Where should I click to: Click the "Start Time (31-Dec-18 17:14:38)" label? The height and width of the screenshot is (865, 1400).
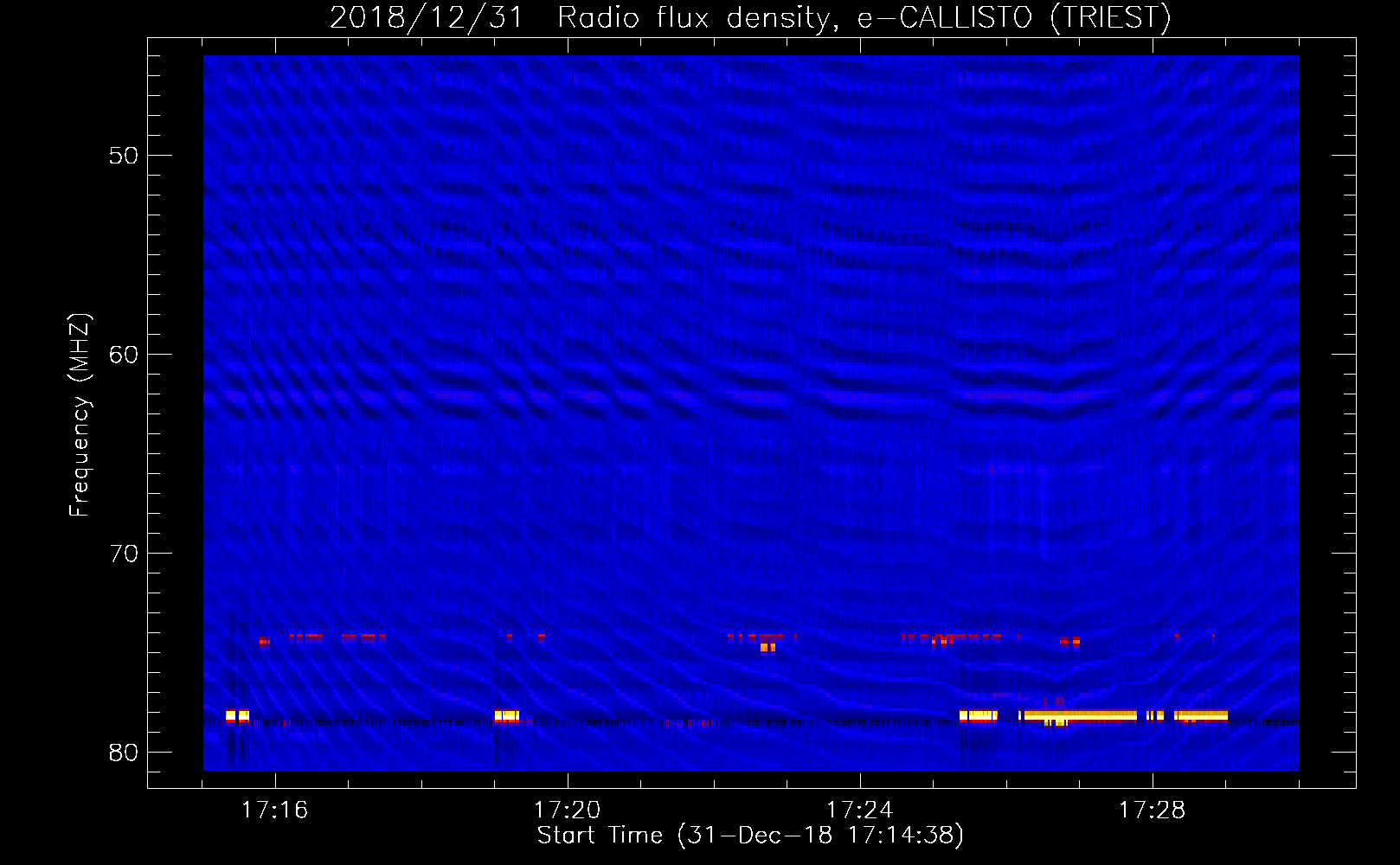[x=750, y=835]
